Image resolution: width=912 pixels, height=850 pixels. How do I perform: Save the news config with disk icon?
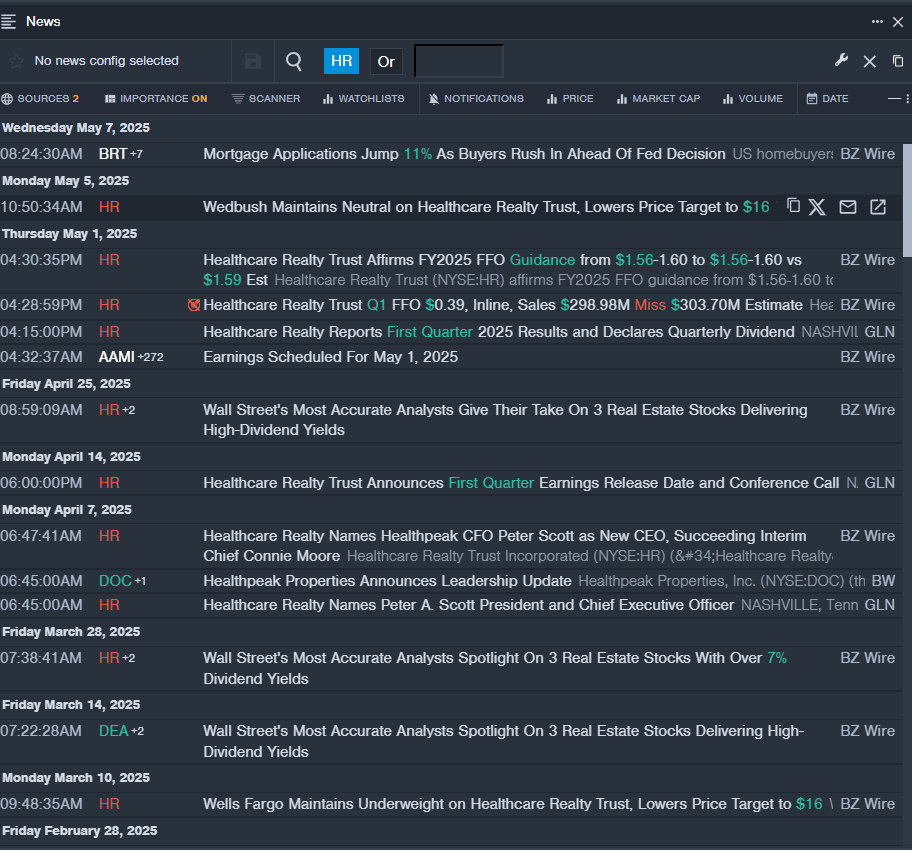coord(252,61)
